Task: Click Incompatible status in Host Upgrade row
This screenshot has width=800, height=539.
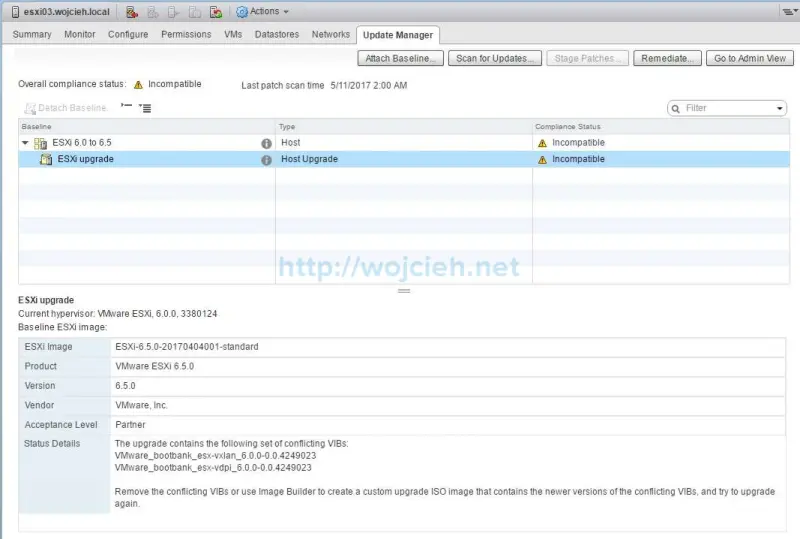Action: [578, 159]
